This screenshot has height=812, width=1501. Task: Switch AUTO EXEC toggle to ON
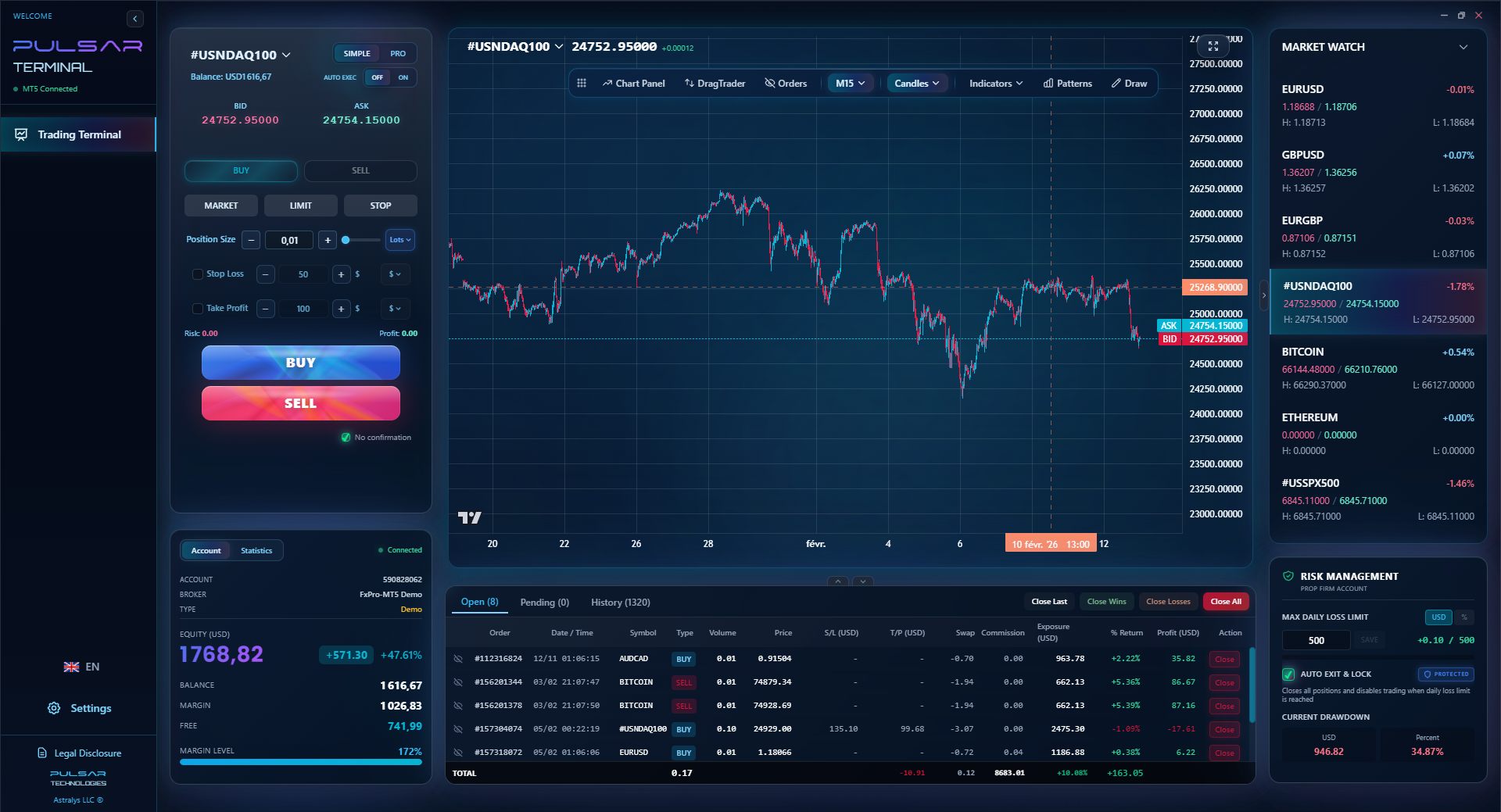[403, 77]
